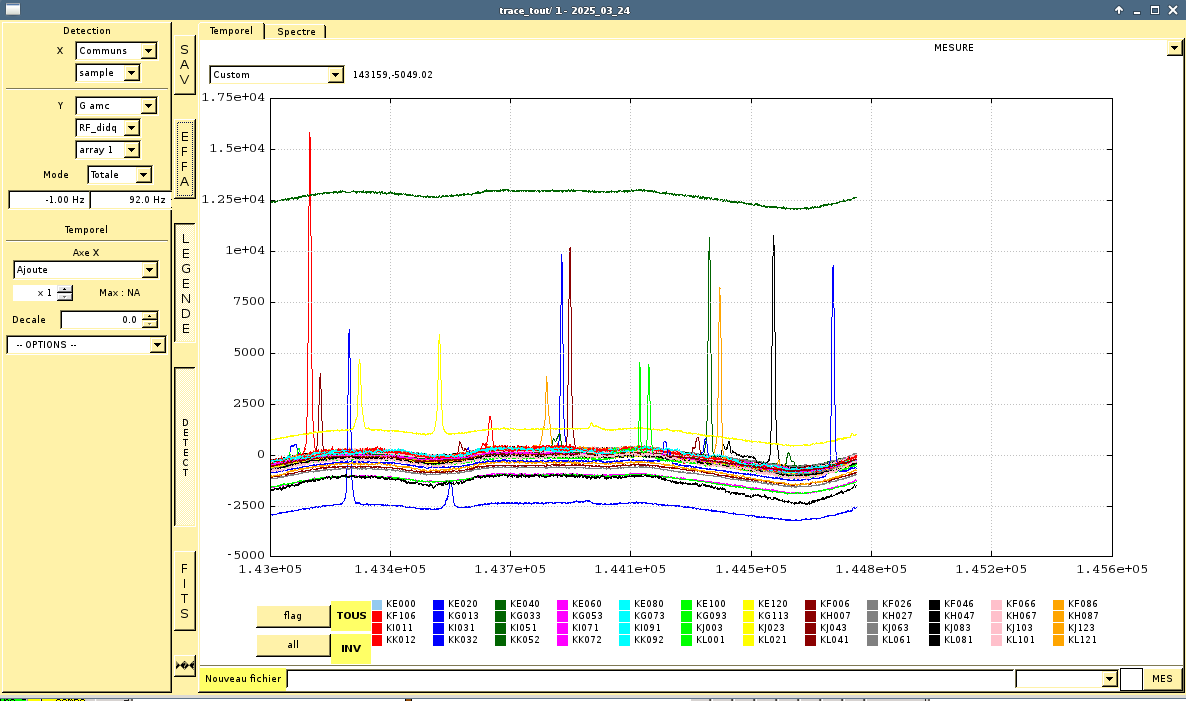Click the yellow TOUS button
Screen dimensions: 1186x701
351,616
